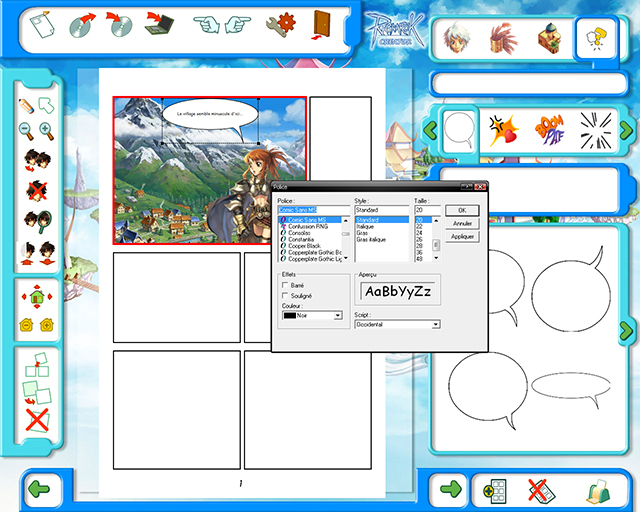Click the move house arrows icon

click(x=37, y=297)
